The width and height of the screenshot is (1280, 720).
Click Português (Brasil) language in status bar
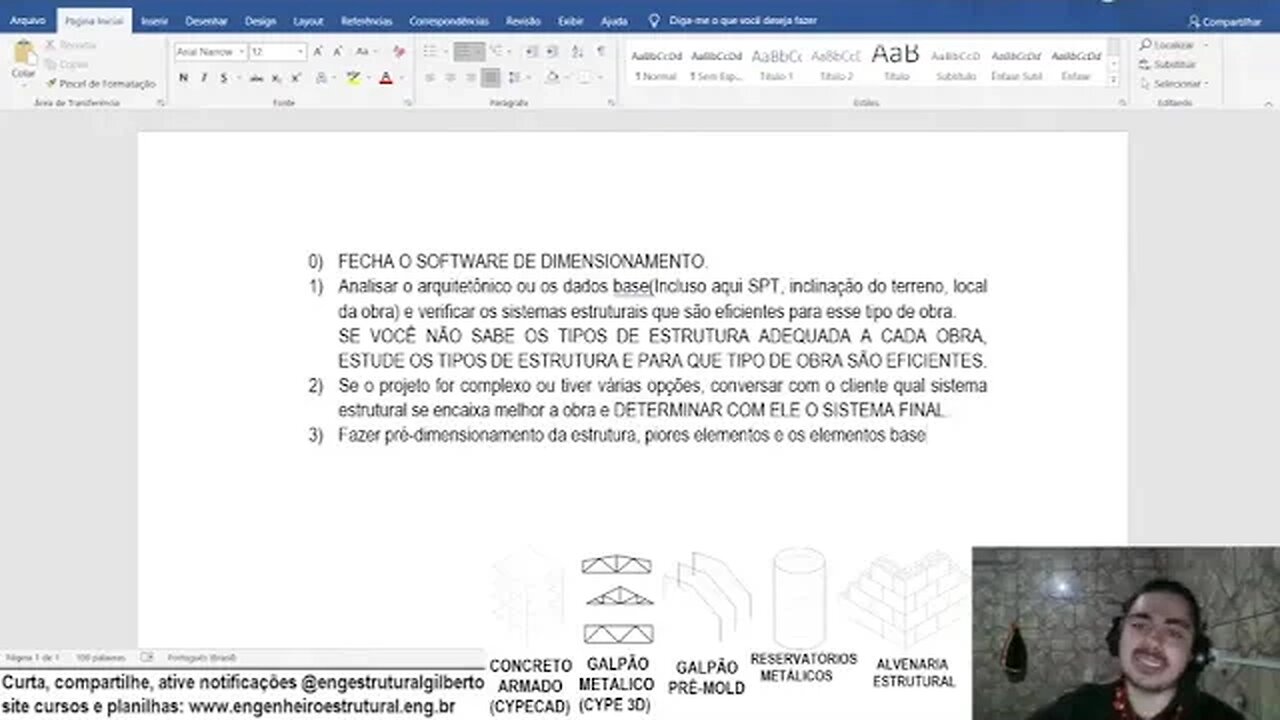click(x=202, y=658)
